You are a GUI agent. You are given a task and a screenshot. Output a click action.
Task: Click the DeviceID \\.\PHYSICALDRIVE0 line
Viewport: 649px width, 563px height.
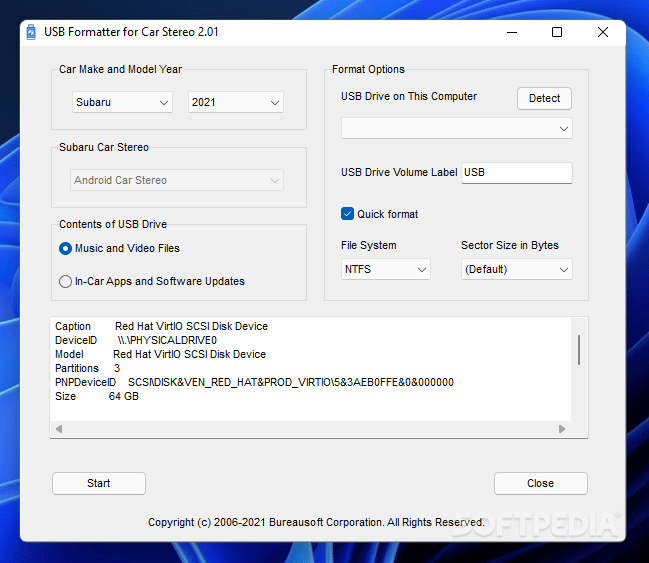pyautogui.click(x=136, y=340)
